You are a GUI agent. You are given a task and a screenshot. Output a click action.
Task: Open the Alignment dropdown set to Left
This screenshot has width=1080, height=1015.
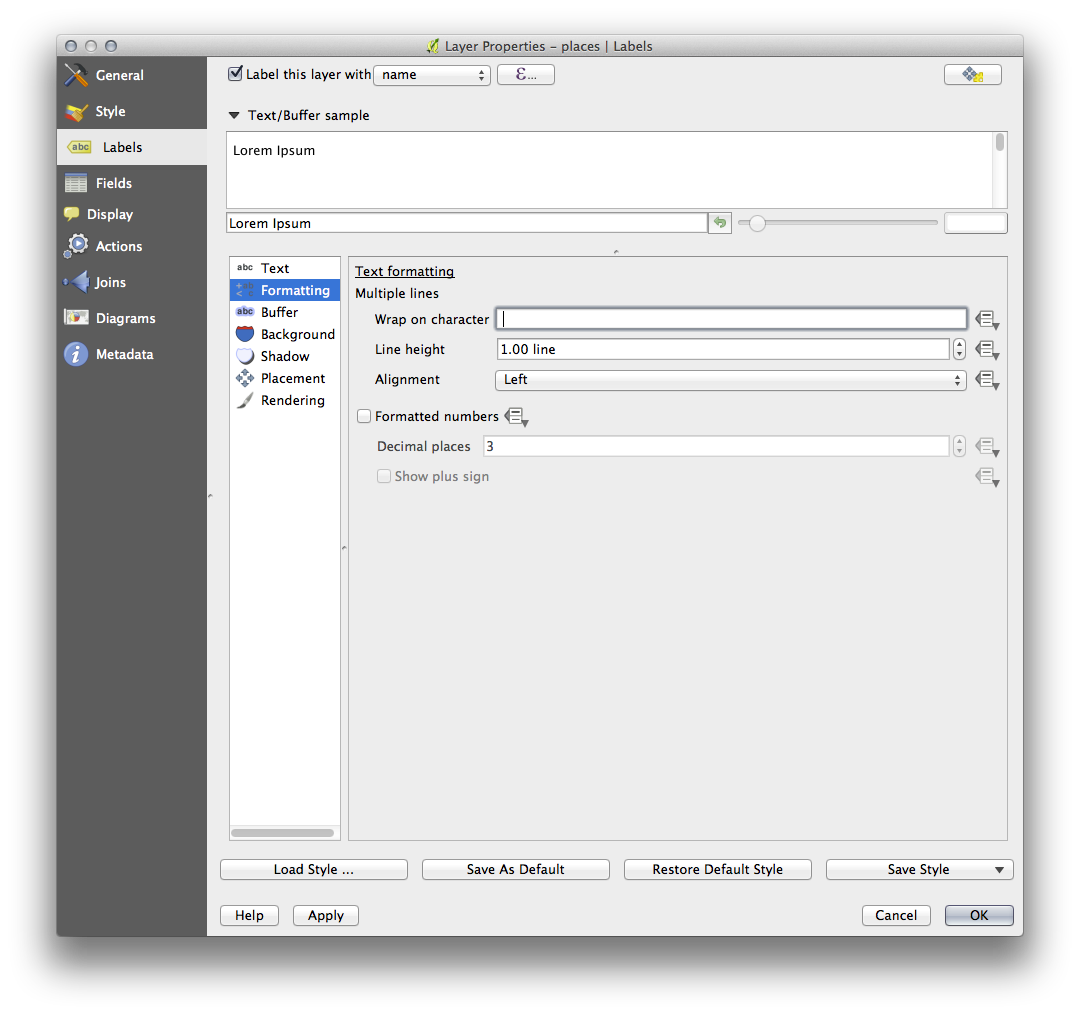[730, 380]
